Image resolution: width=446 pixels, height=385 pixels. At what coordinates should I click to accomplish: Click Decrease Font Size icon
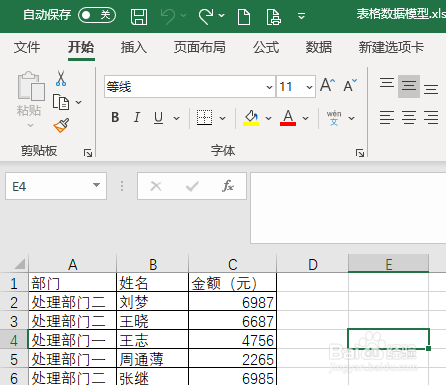[350, 85]
